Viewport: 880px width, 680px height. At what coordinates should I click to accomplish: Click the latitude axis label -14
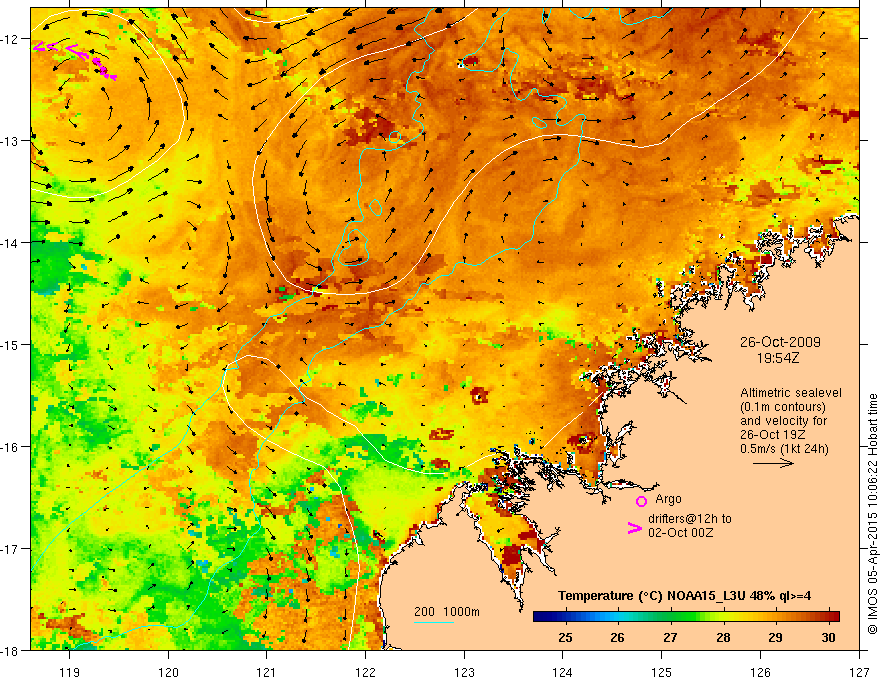10,242
